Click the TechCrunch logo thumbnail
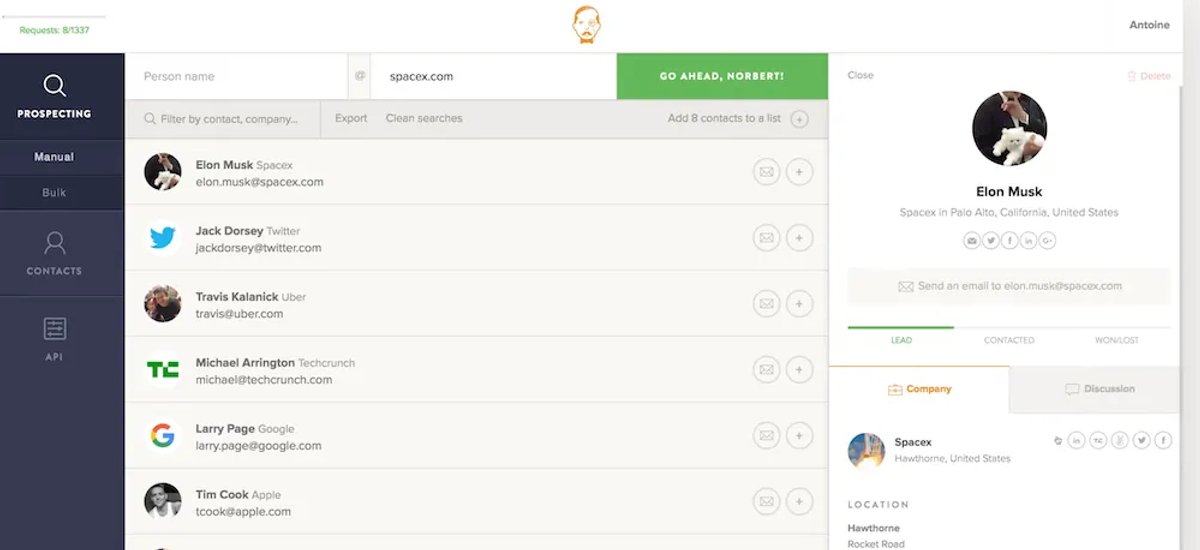This screenshot has width=1200, height=550. click(x=162, y=370)
